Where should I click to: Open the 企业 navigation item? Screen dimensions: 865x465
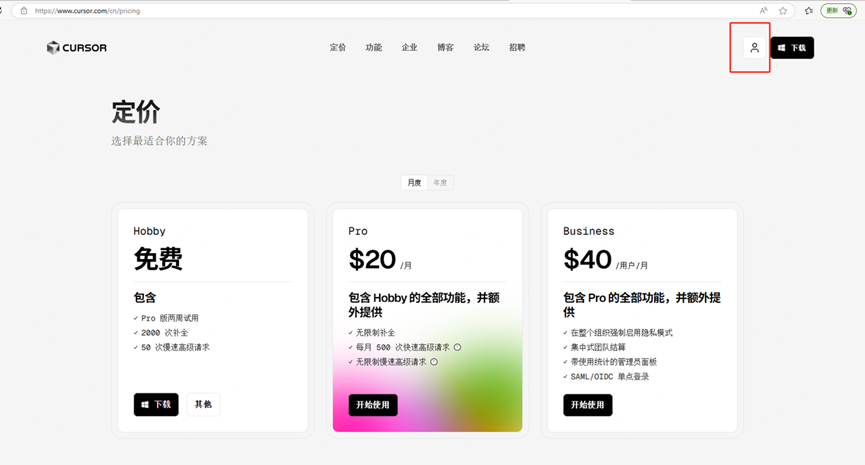(409, 47)
